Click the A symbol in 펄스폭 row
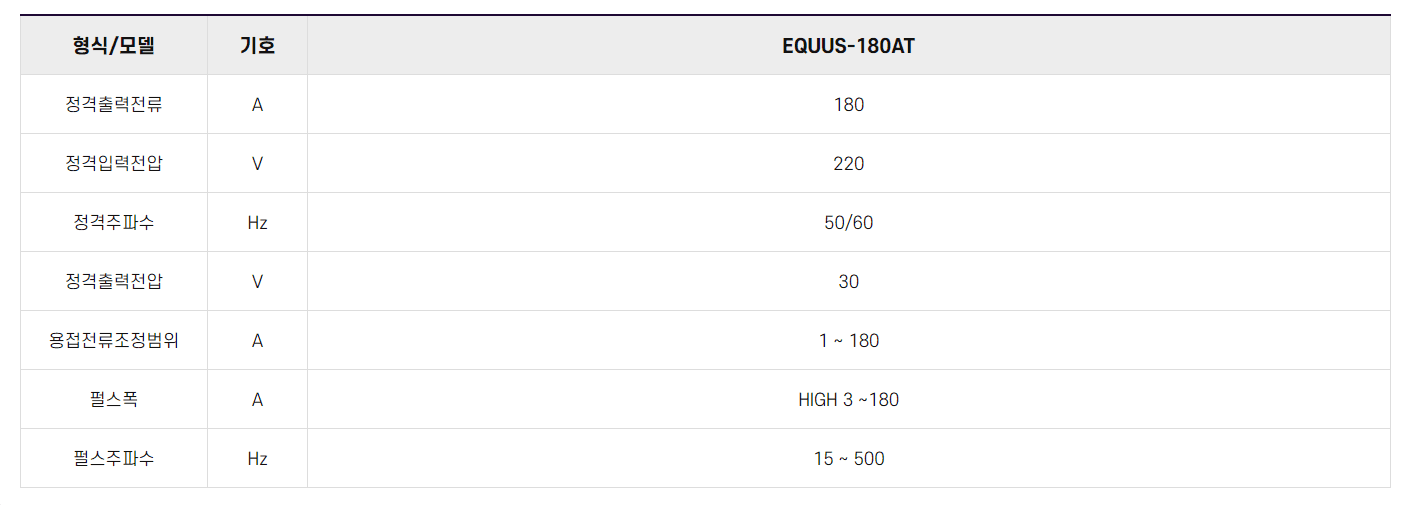1405x505 pixels. pos(257,399)
